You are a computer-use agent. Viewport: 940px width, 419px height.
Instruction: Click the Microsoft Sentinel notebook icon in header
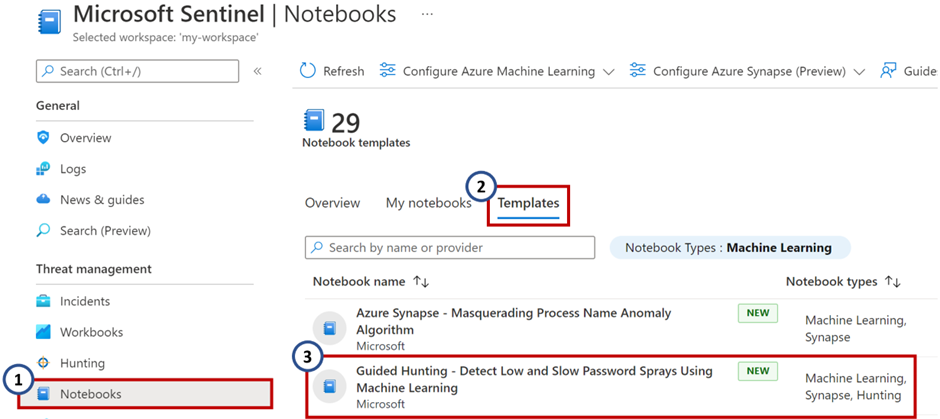pyautogui.click(x=49, y=23)
